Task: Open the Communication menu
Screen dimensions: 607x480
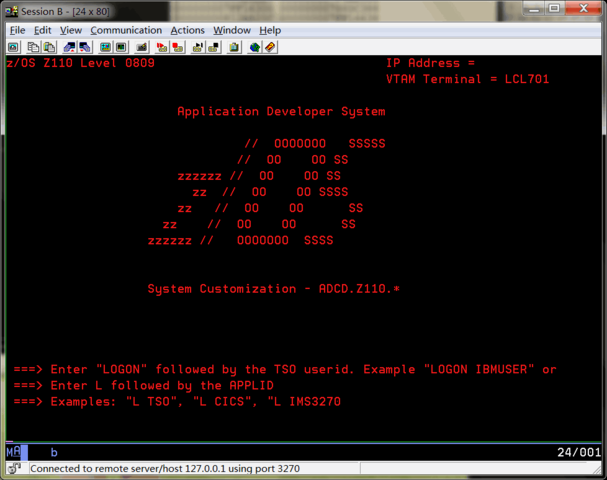Action: coord(126,30)
